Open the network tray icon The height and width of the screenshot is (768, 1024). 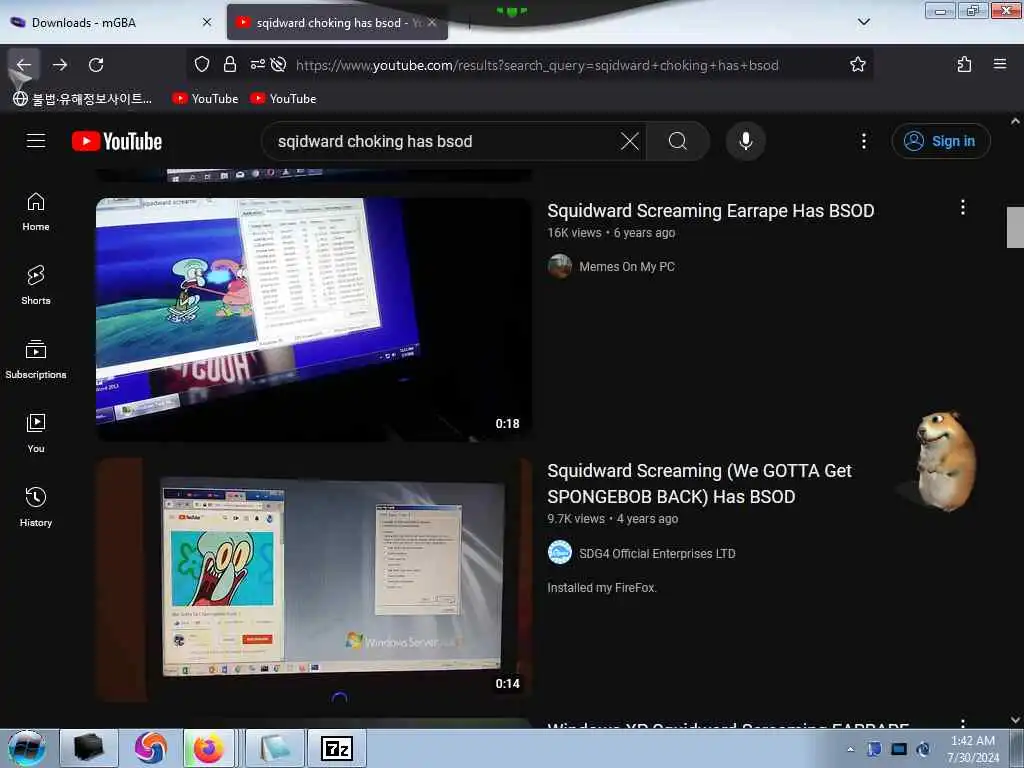point(899,749)
